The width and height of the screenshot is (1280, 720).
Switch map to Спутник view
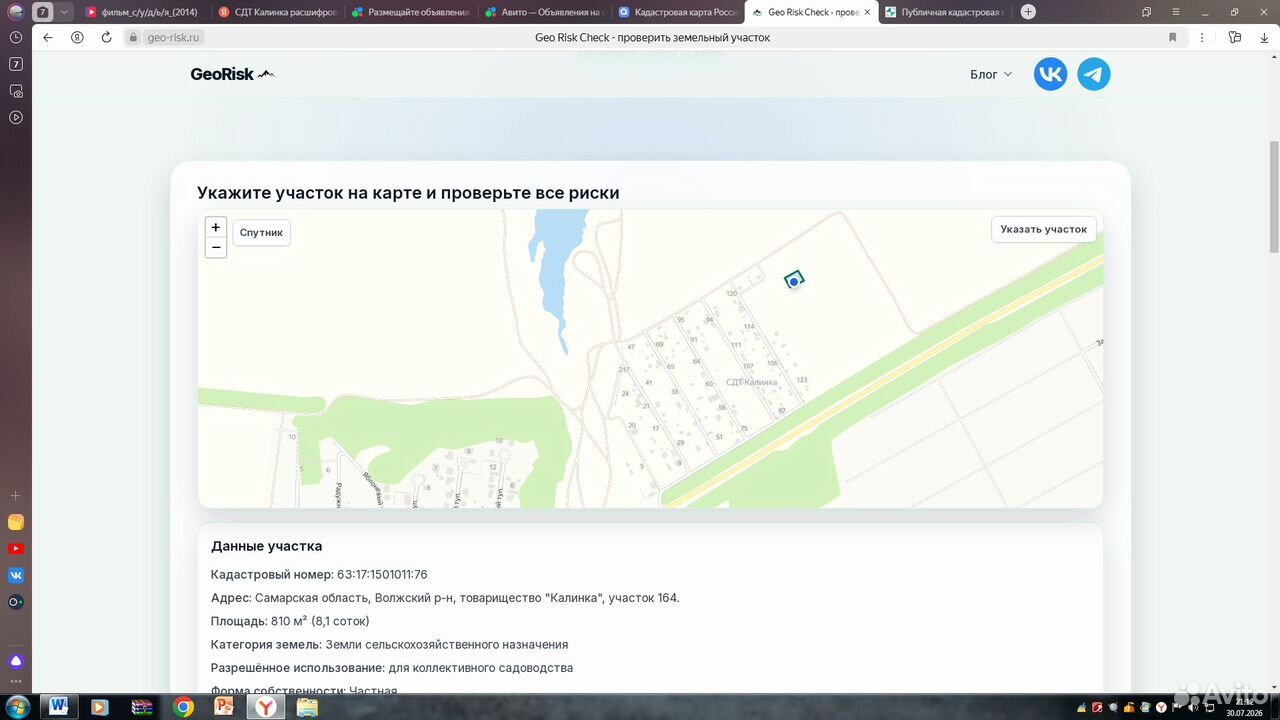[261, 232]
